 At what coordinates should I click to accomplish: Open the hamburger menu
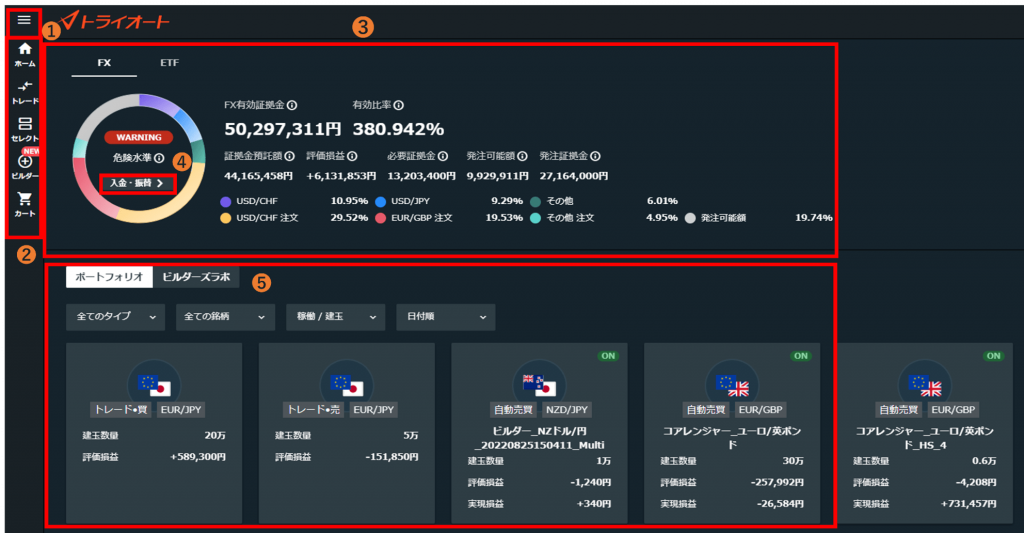24,20
